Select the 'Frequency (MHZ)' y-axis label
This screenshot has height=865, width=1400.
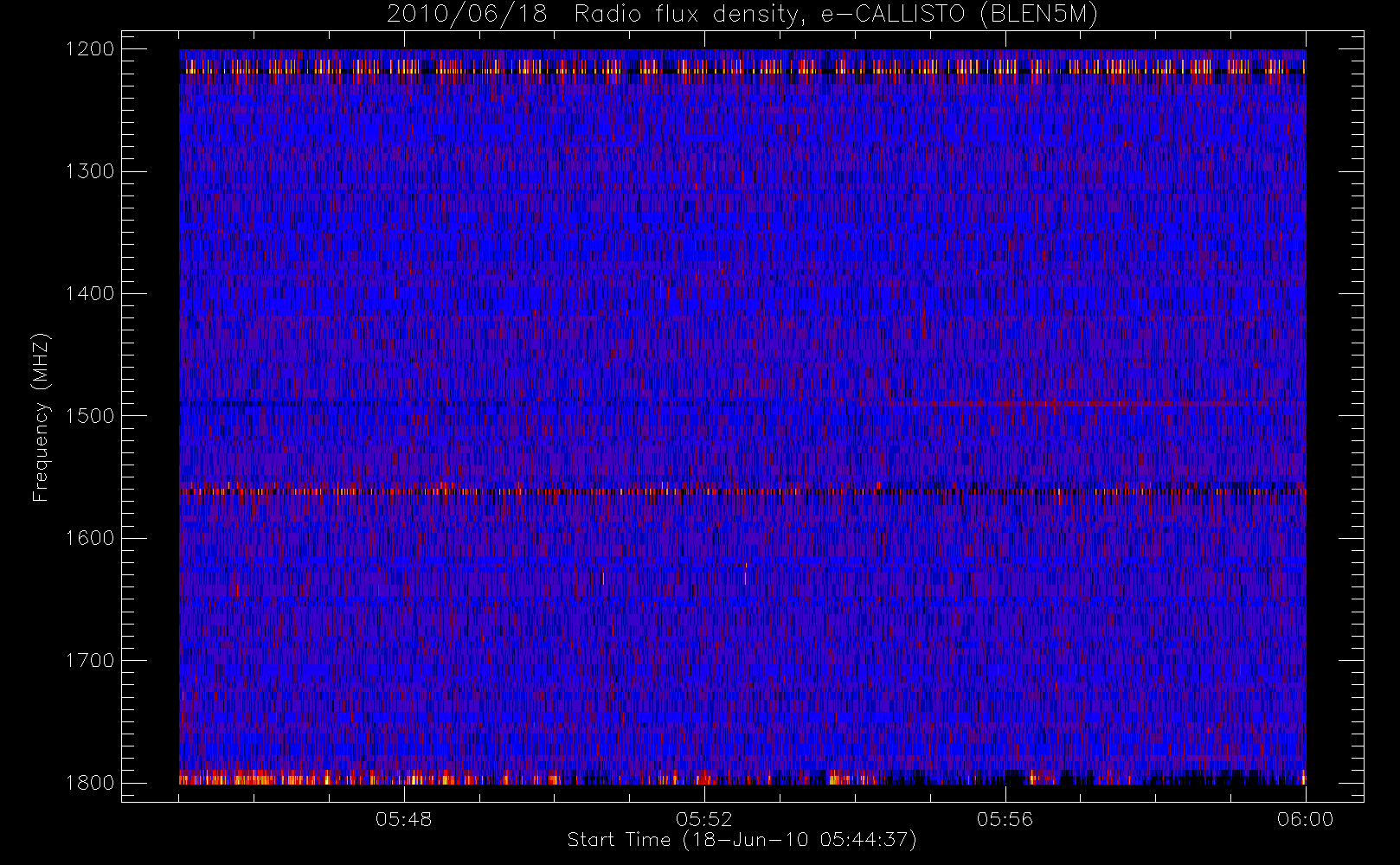coord(41,417)
